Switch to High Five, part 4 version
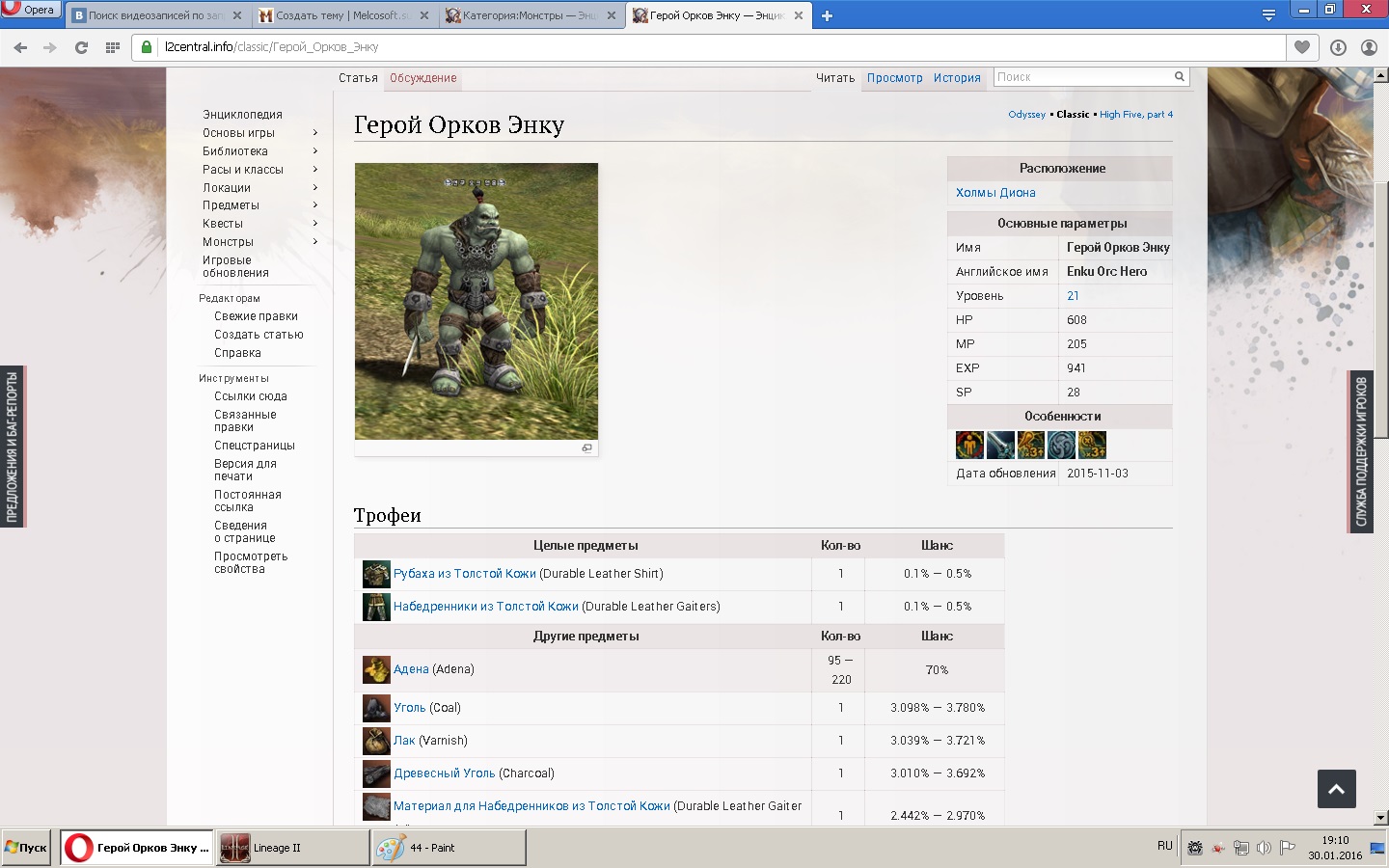 point(1136,115)
